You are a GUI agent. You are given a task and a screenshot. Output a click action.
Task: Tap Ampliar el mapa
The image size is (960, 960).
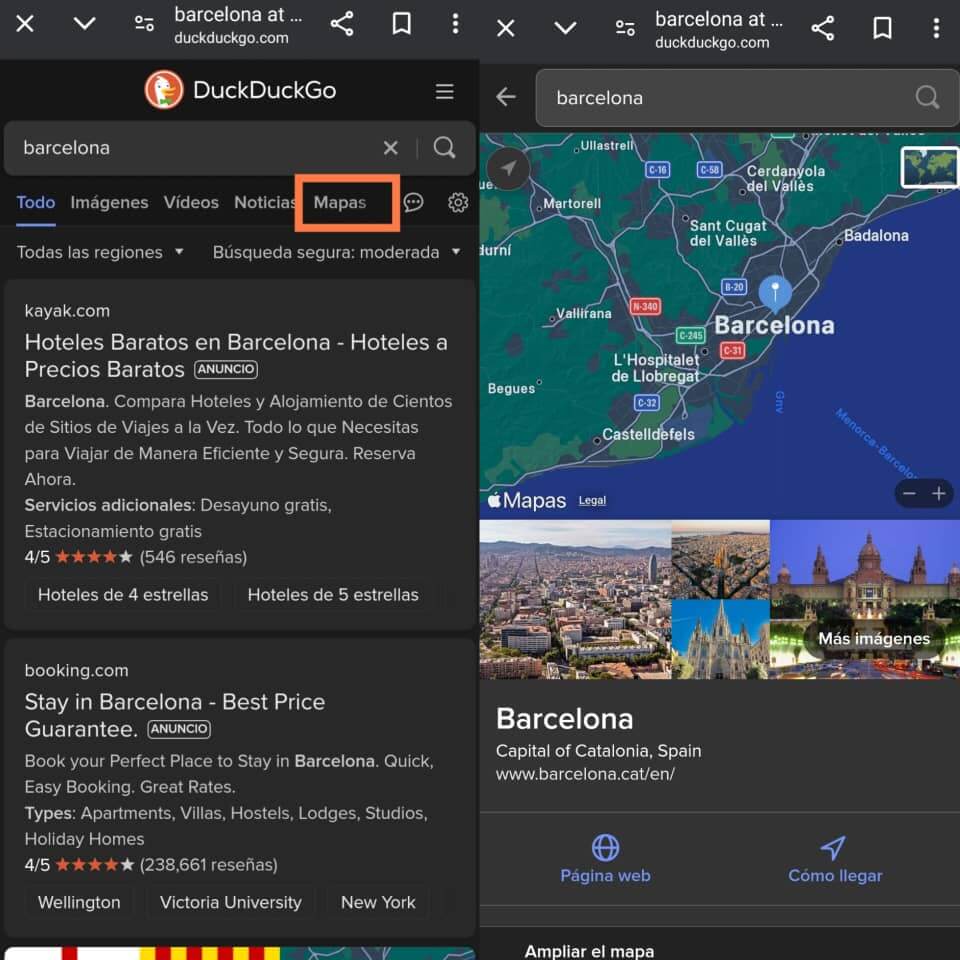589,951
